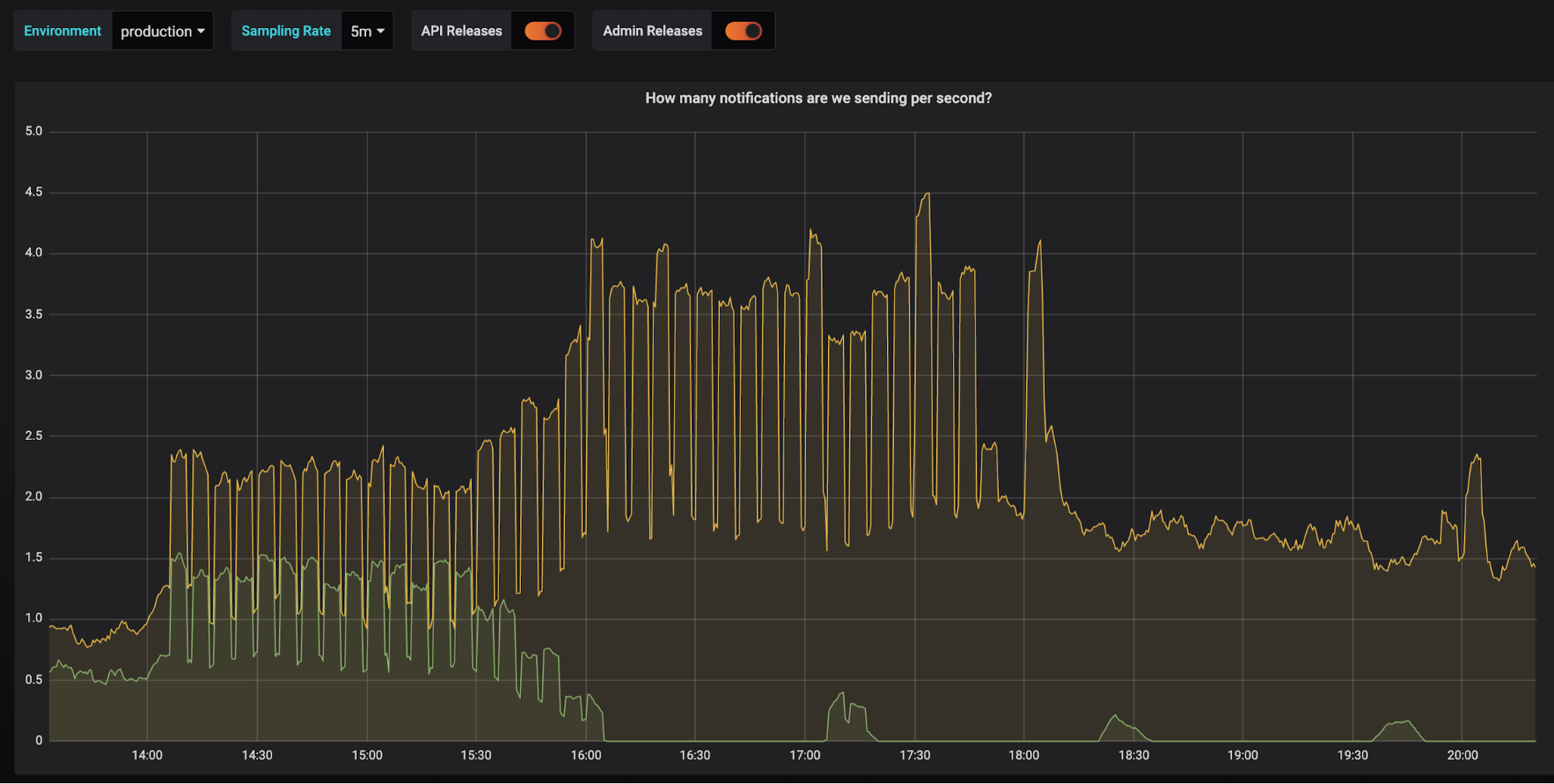Open the notifications per second panel title menu

pos(818,98)
